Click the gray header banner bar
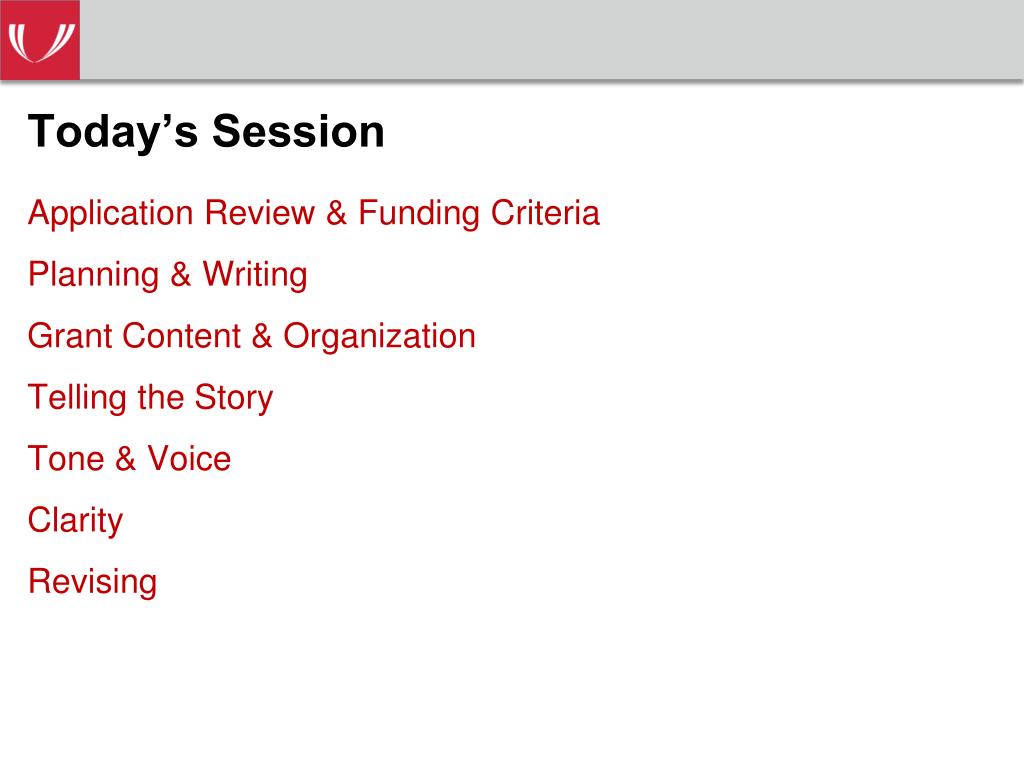Image resolution: width=1024 pixels, height=768 pixels. click(552, 40)
